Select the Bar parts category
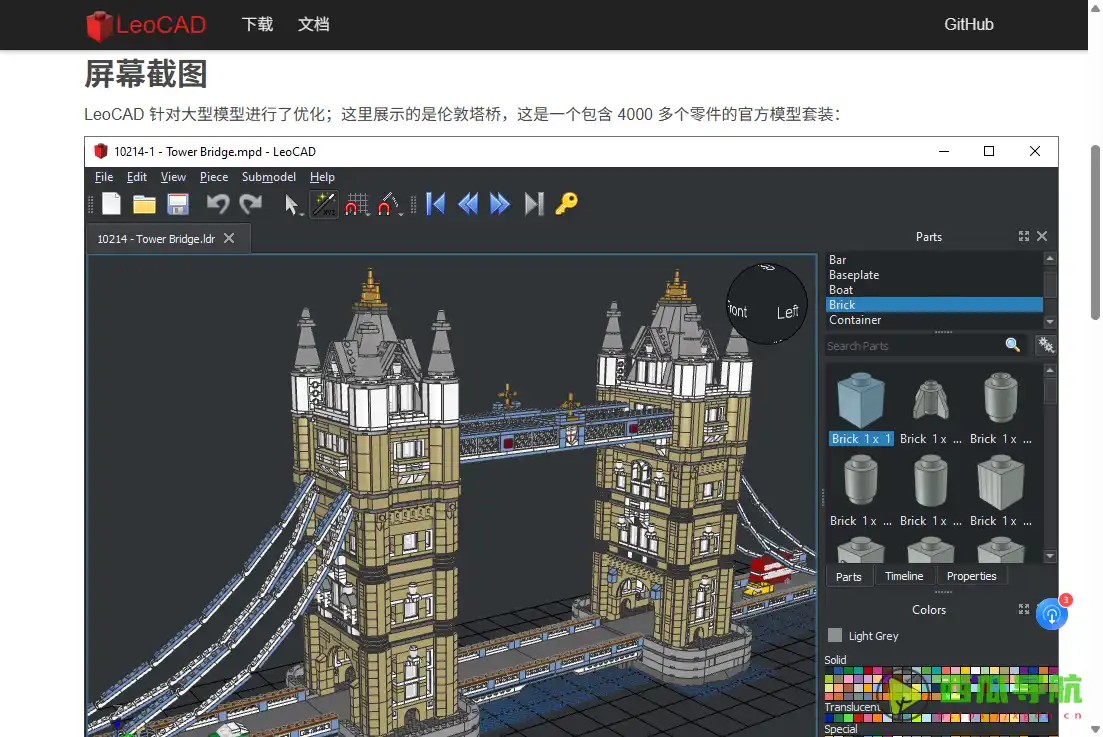Image resolution: width=1103 pixels, height=737 pixels. 933,259
